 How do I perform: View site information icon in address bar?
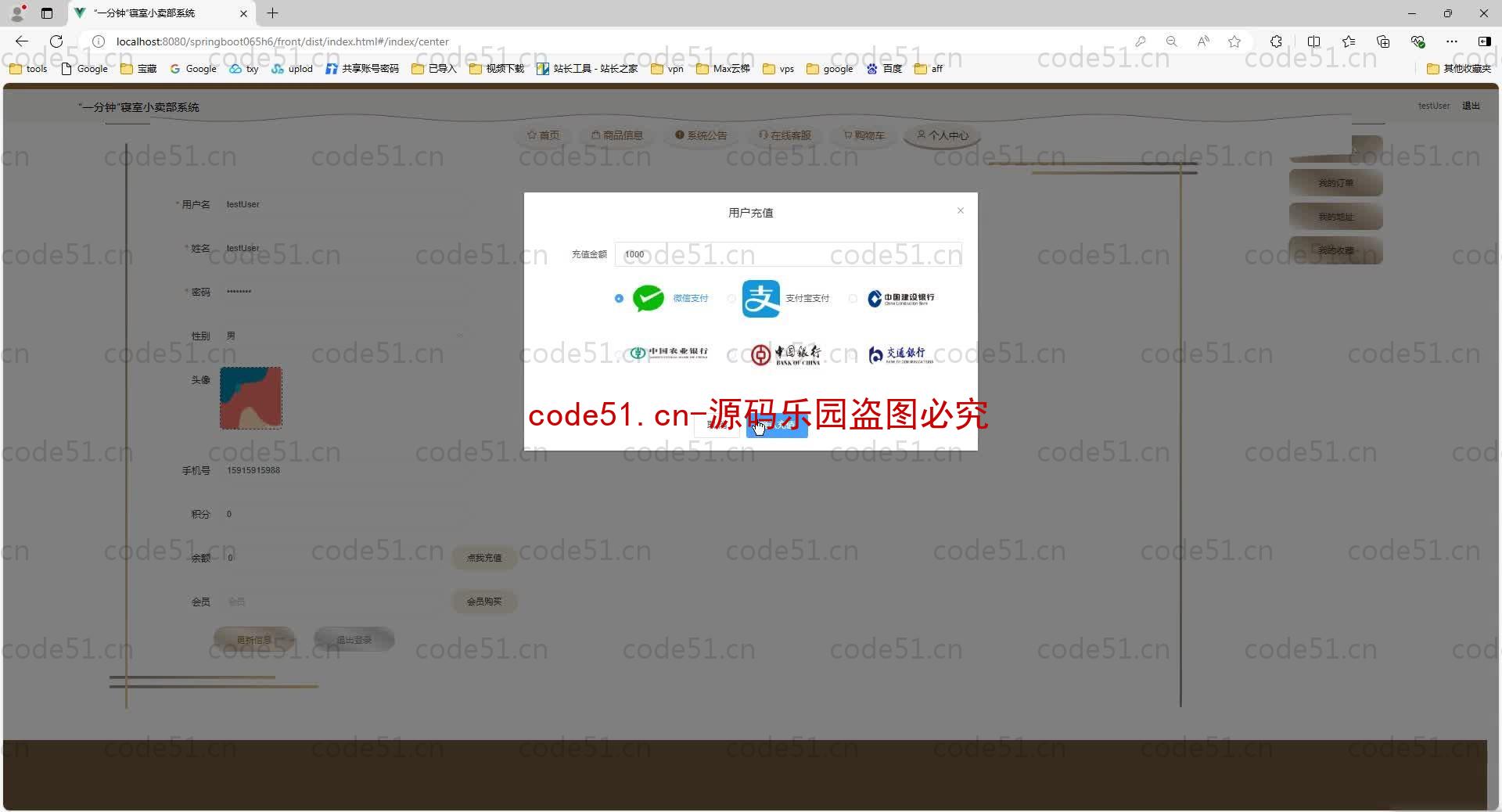(99, 41)
